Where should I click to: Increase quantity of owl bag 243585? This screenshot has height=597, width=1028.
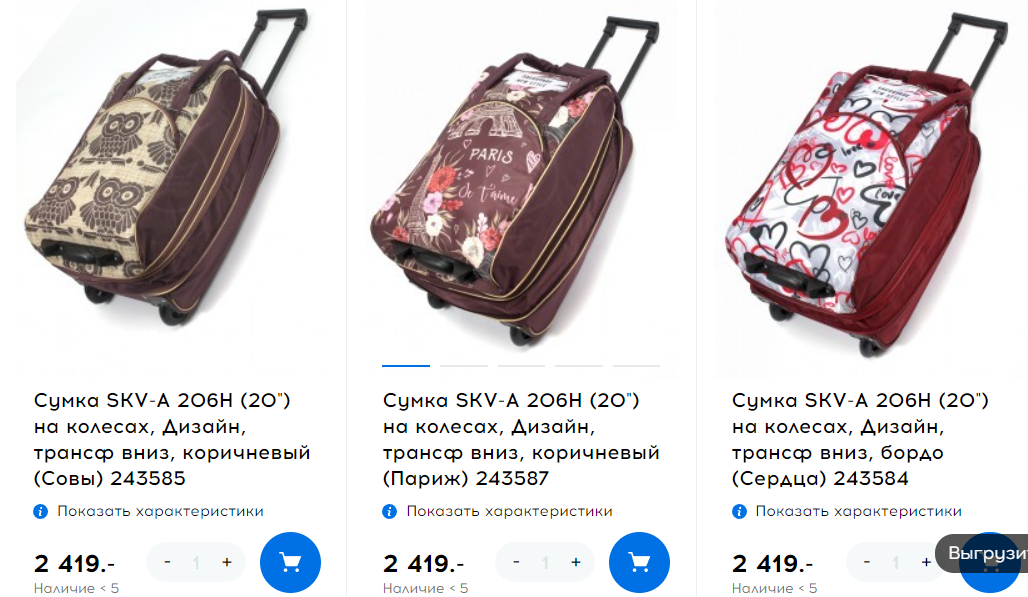pos(227,562)
